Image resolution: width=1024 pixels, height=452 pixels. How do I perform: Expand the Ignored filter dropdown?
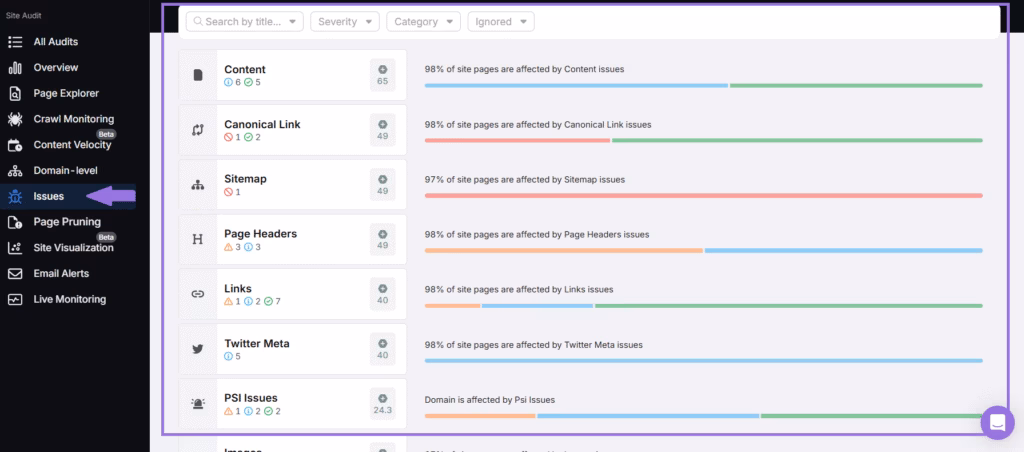[500, 21]
